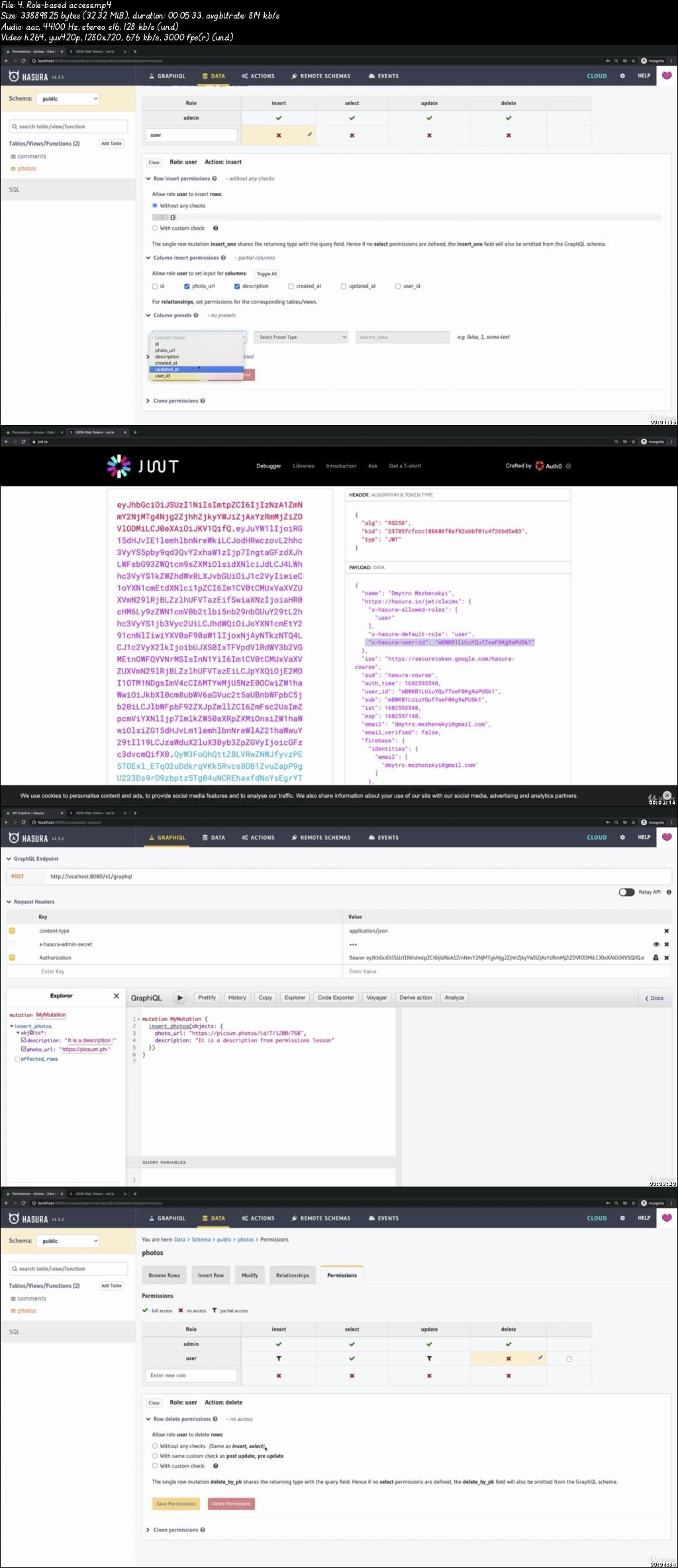Check the id column checkbox
The width and height of the screenshot is (678, 1568).
pos(155,286)
